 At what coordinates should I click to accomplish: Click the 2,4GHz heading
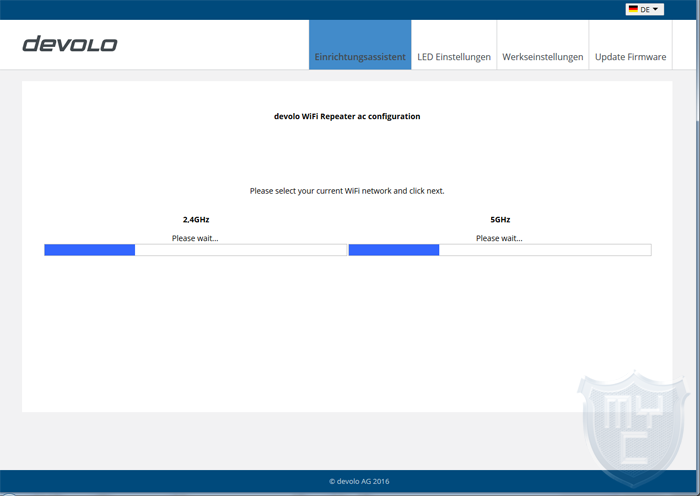[x=196, y=220]
